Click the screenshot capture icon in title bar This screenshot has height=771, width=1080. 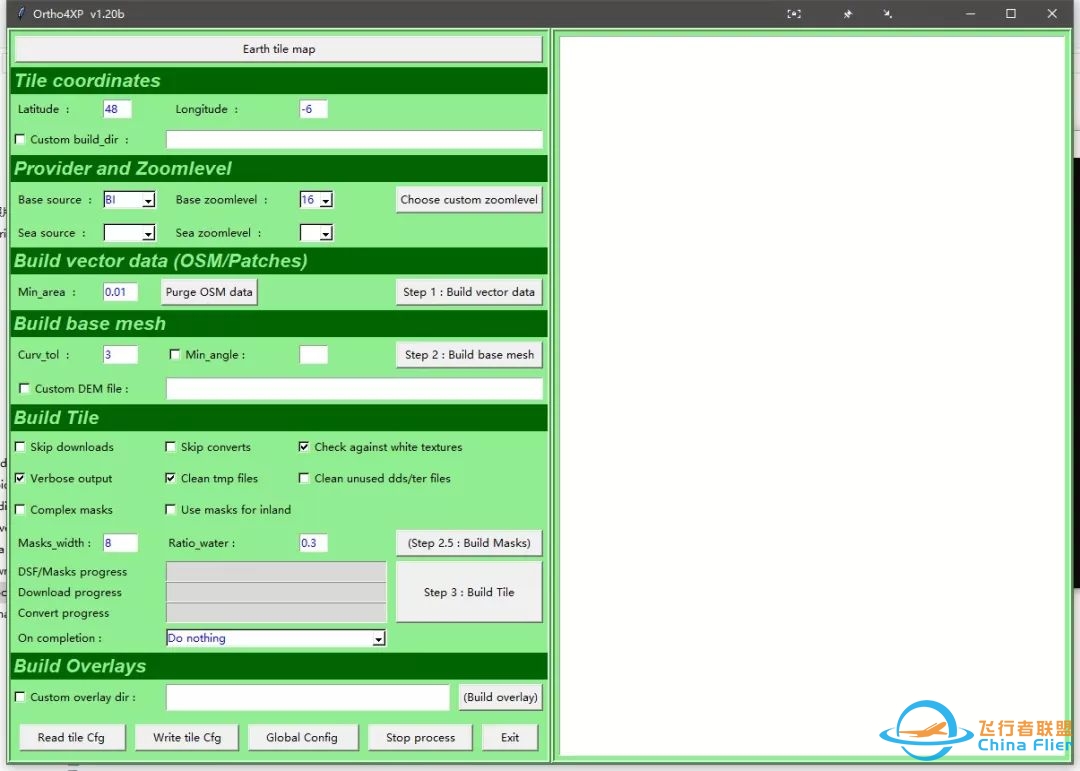794,14
